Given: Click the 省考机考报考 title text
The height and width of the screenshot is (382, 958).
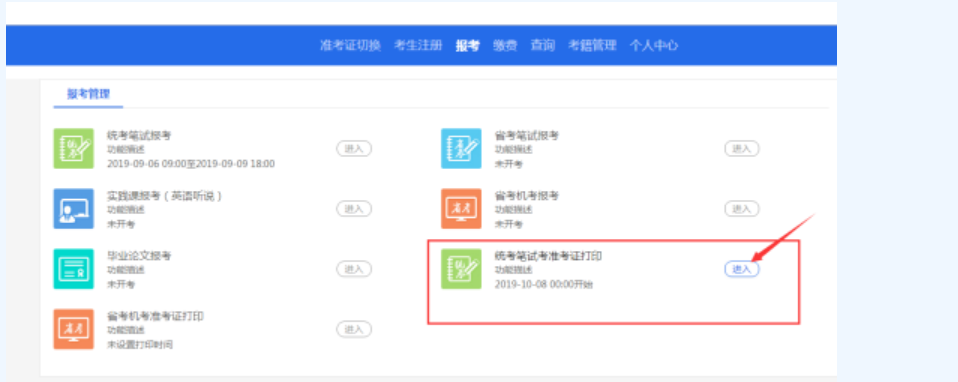Looking at the screenshot, I should [527, 196].
